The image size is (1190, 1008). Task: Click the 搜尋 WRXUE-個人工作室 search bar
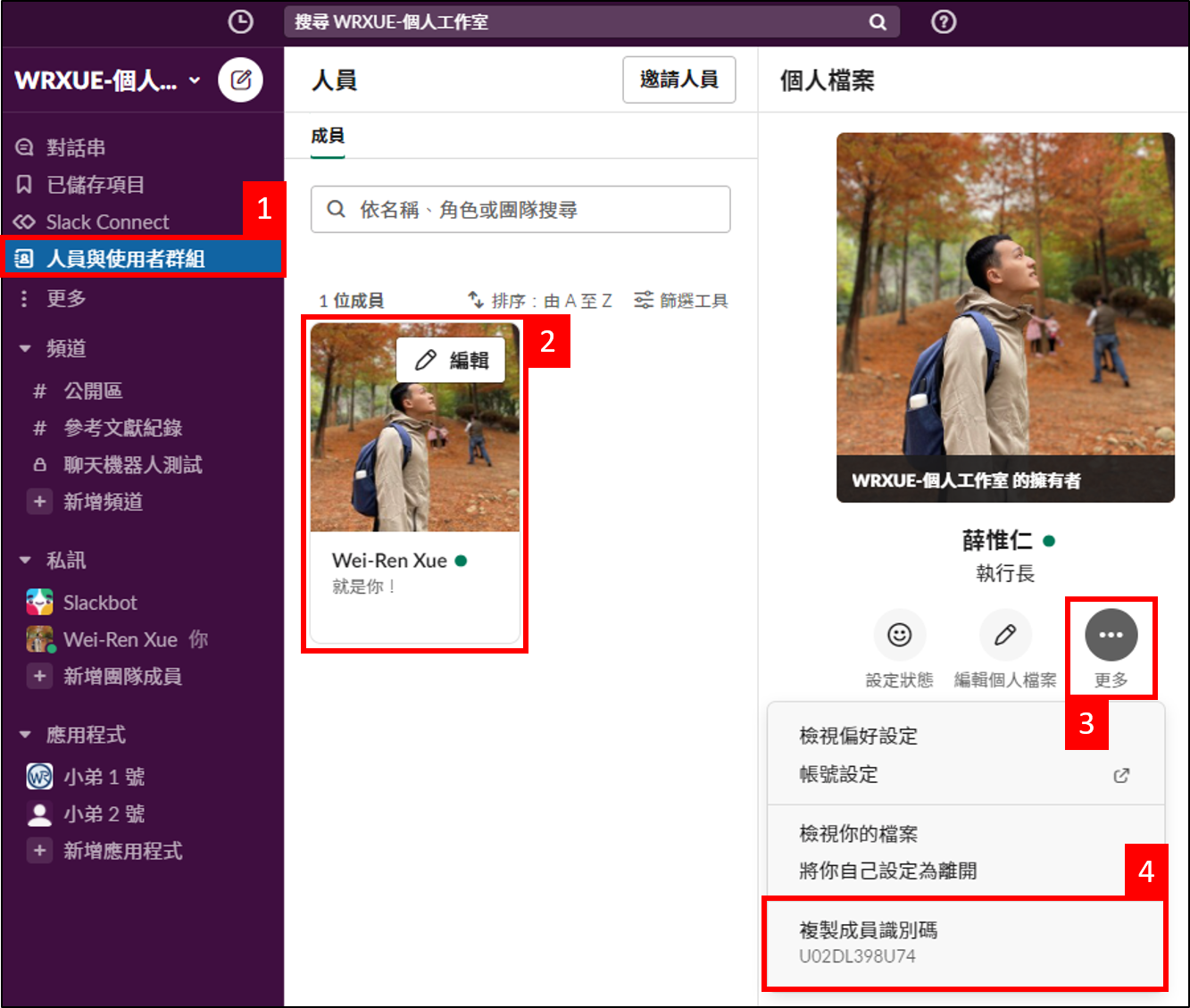pyautogui.click(x=592, y=22)
